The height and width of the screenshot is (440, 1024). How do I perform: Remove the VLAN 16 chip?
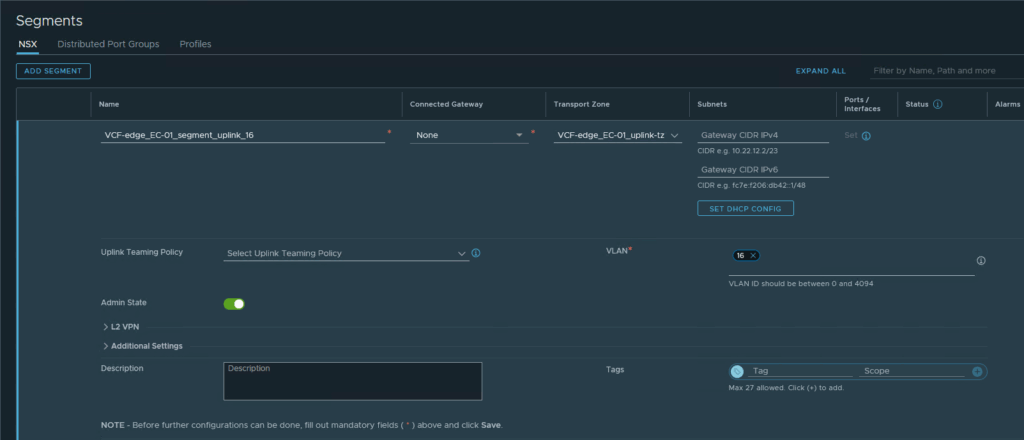click(x=753, y=256)
